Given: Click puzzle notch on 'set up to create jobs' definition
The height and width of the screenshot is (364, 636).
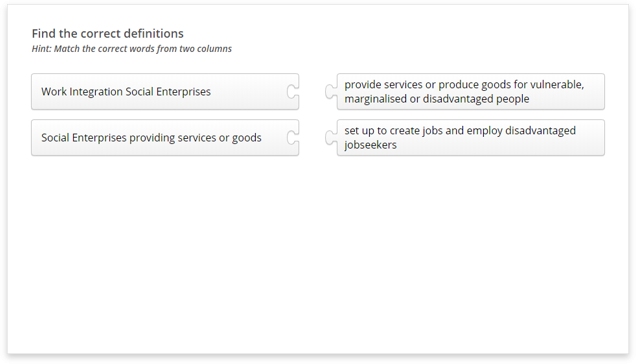Looking at the screenshot, I should (331, 138).
